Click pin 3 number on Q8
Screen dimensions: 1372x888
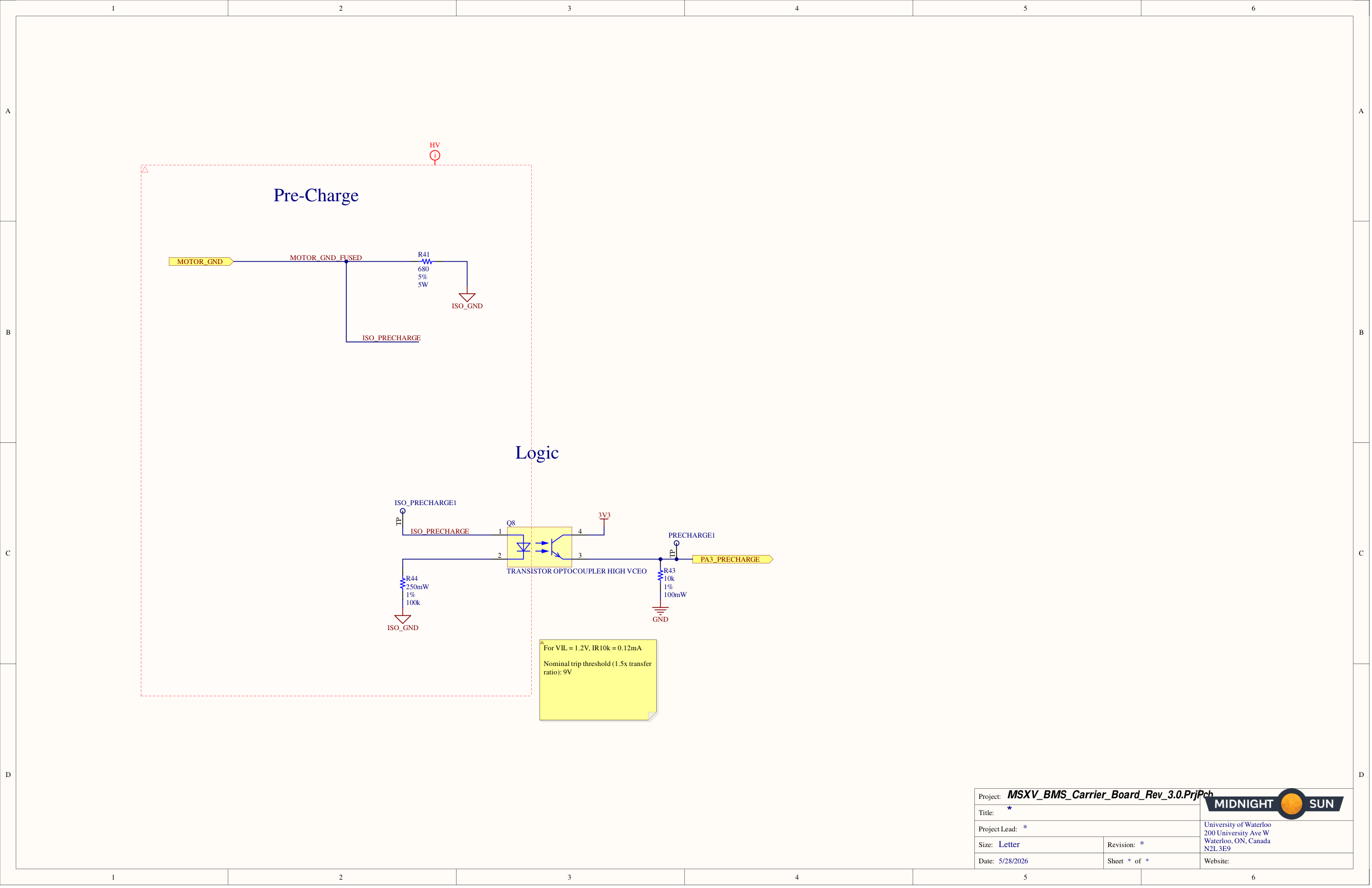580,556
